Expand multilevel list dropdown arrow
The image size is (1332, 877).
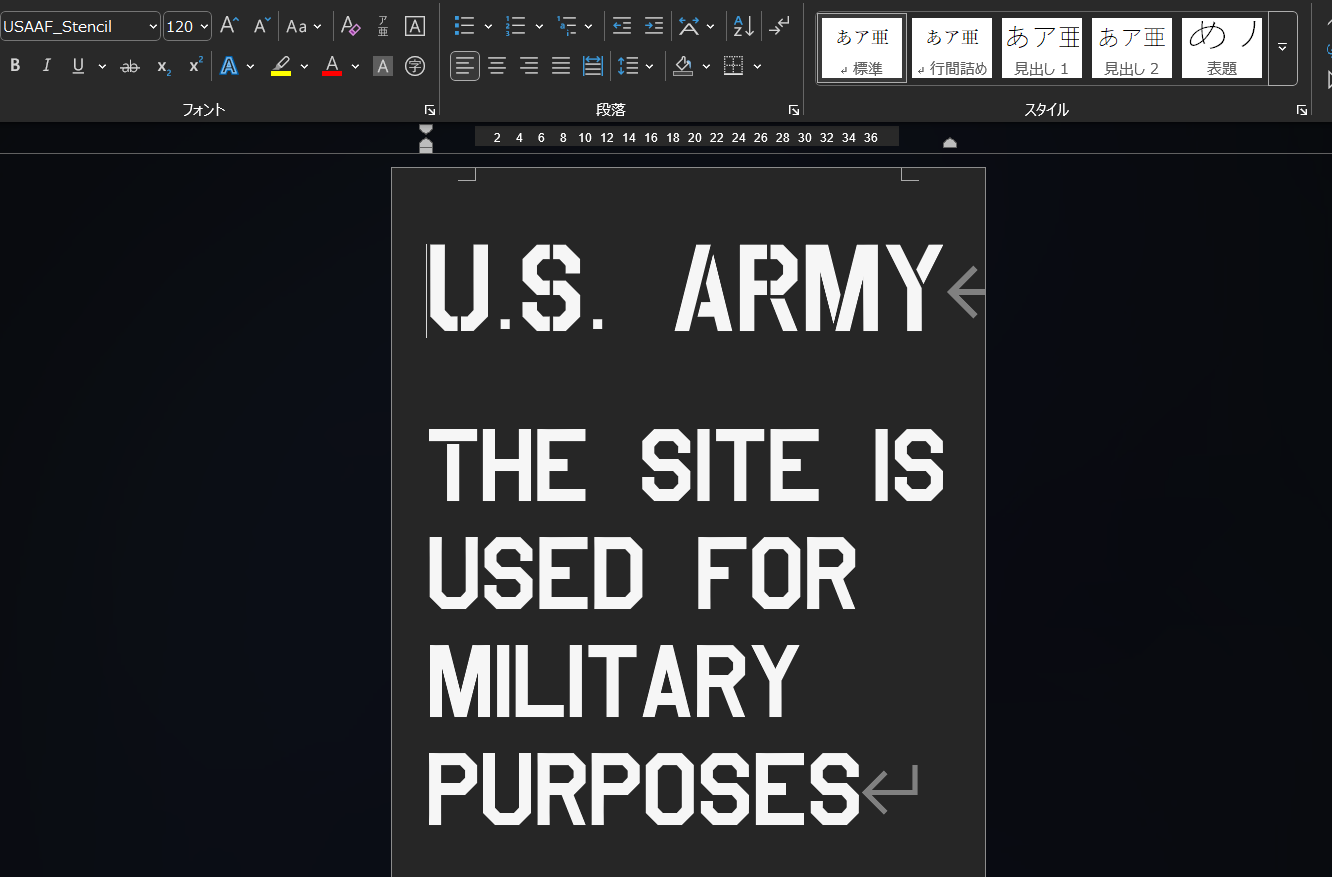588,26
